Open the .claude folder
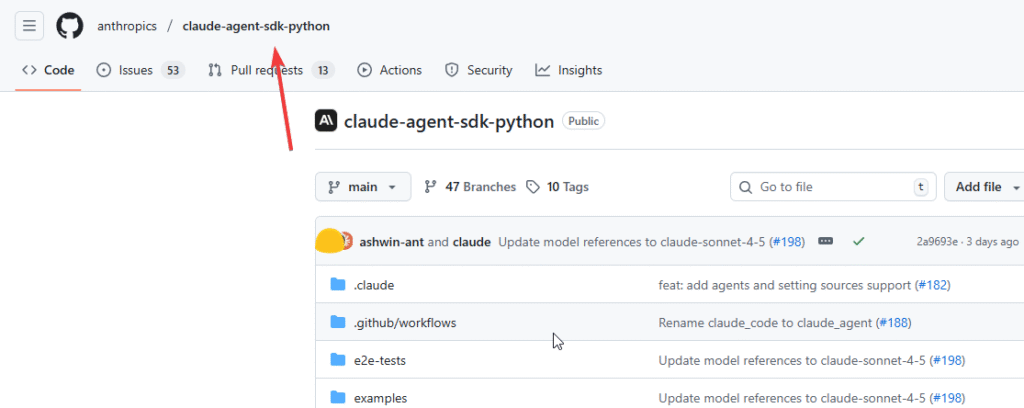Viewport: 1024px width, 408px height. coord(374,285)
